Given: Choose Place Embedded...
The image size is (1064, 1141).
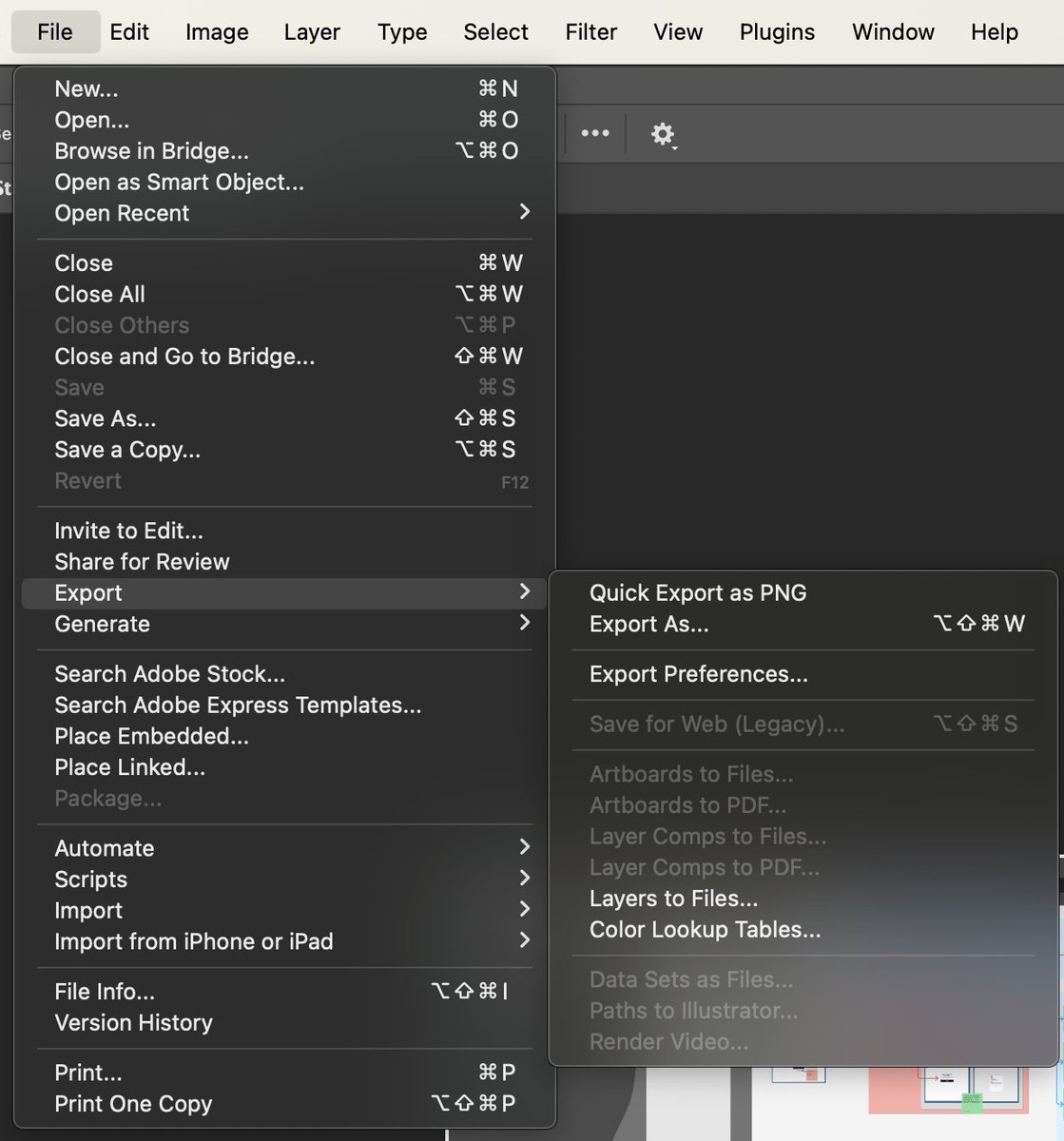Looking at the screenshot, I should pos(284,736).
